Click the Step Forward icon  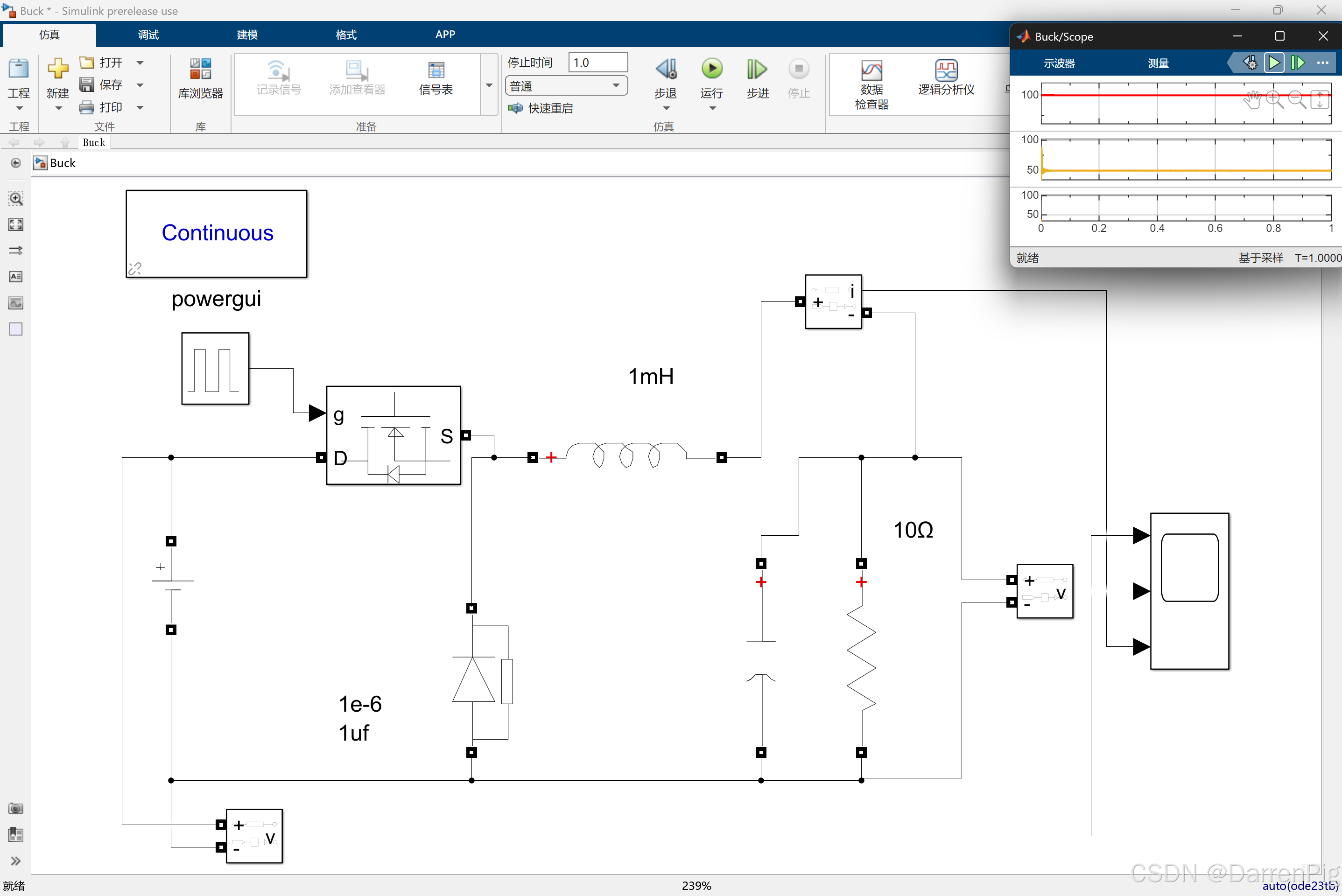tap(757, 69)
